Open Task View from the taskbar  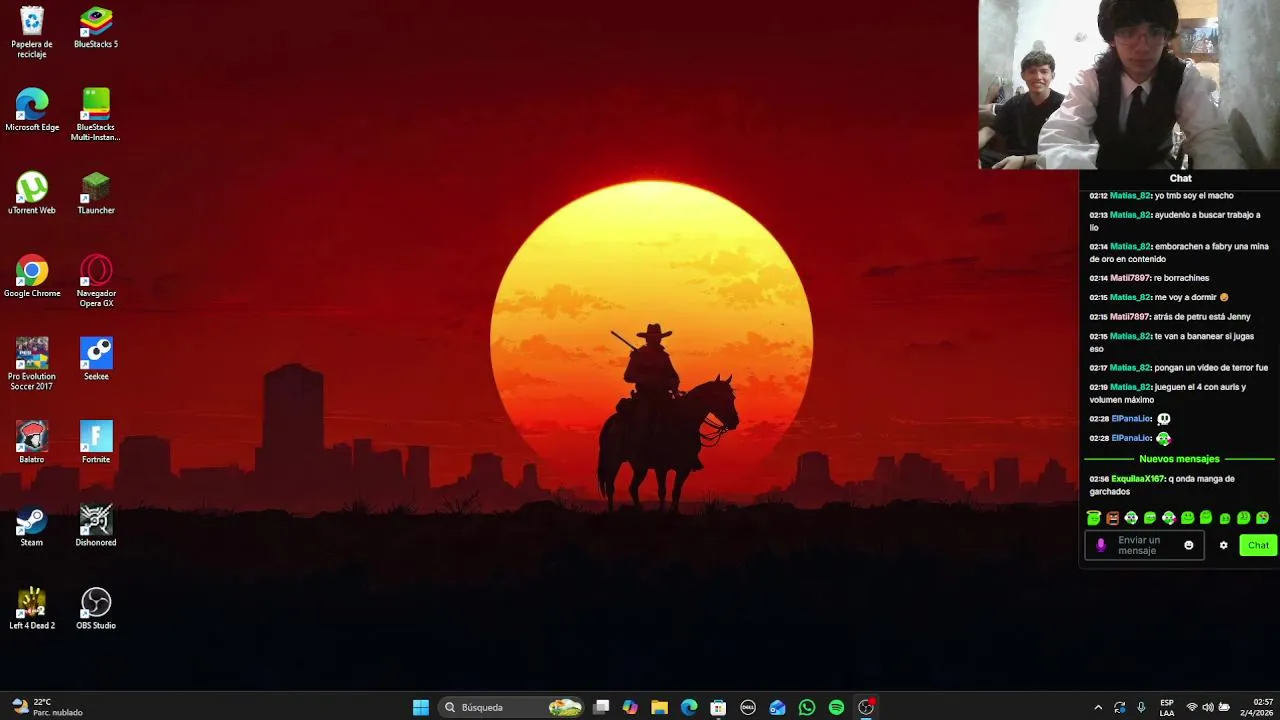(x=601, y=707)
